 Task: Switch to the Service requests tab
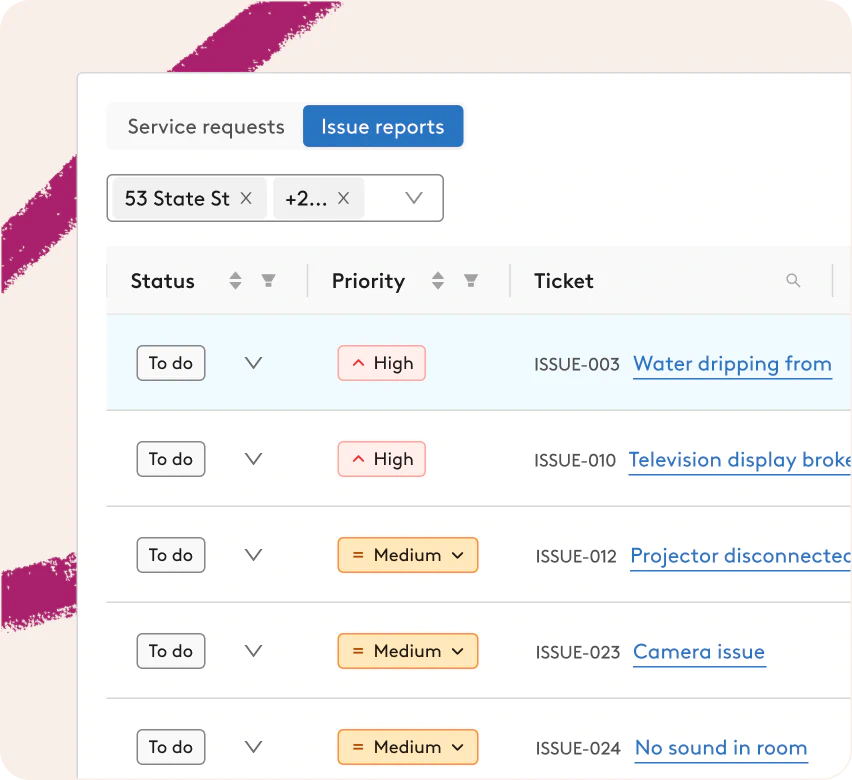(205, 127)
